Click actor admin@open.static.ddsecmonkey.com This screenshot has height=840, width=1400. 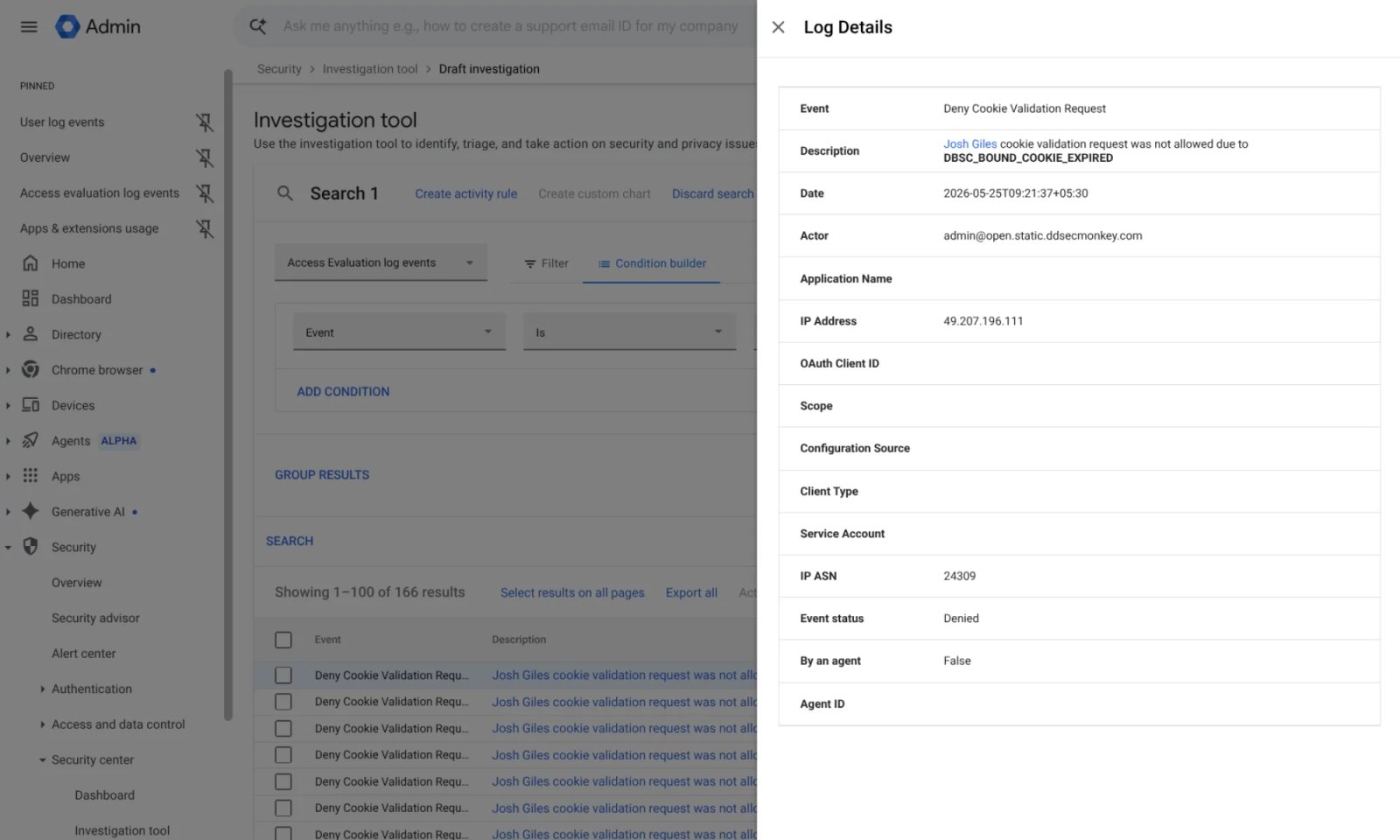[x=1042, y=235]
